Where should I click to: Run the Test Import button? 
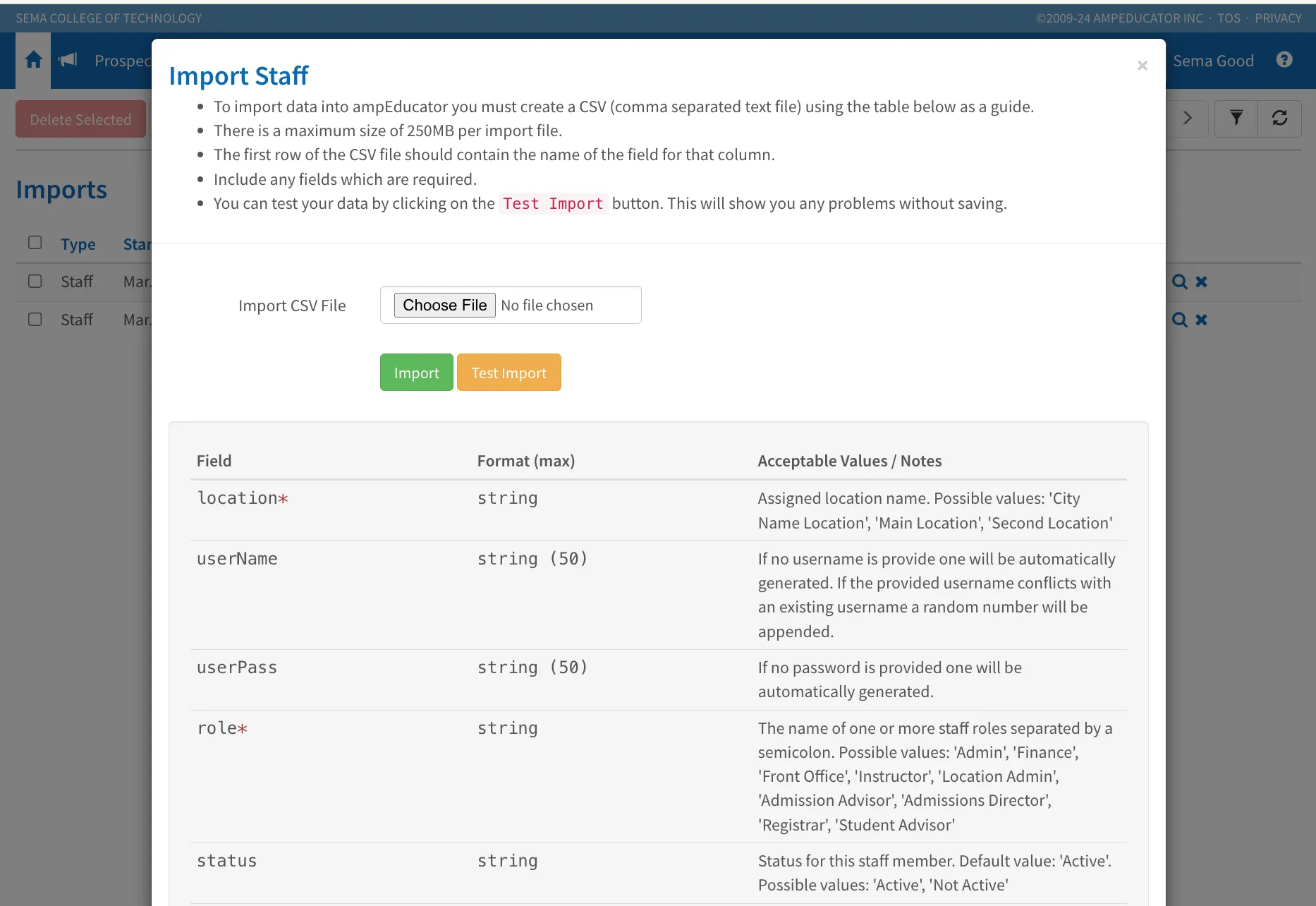pyautogui.click(x=508, y=372)
